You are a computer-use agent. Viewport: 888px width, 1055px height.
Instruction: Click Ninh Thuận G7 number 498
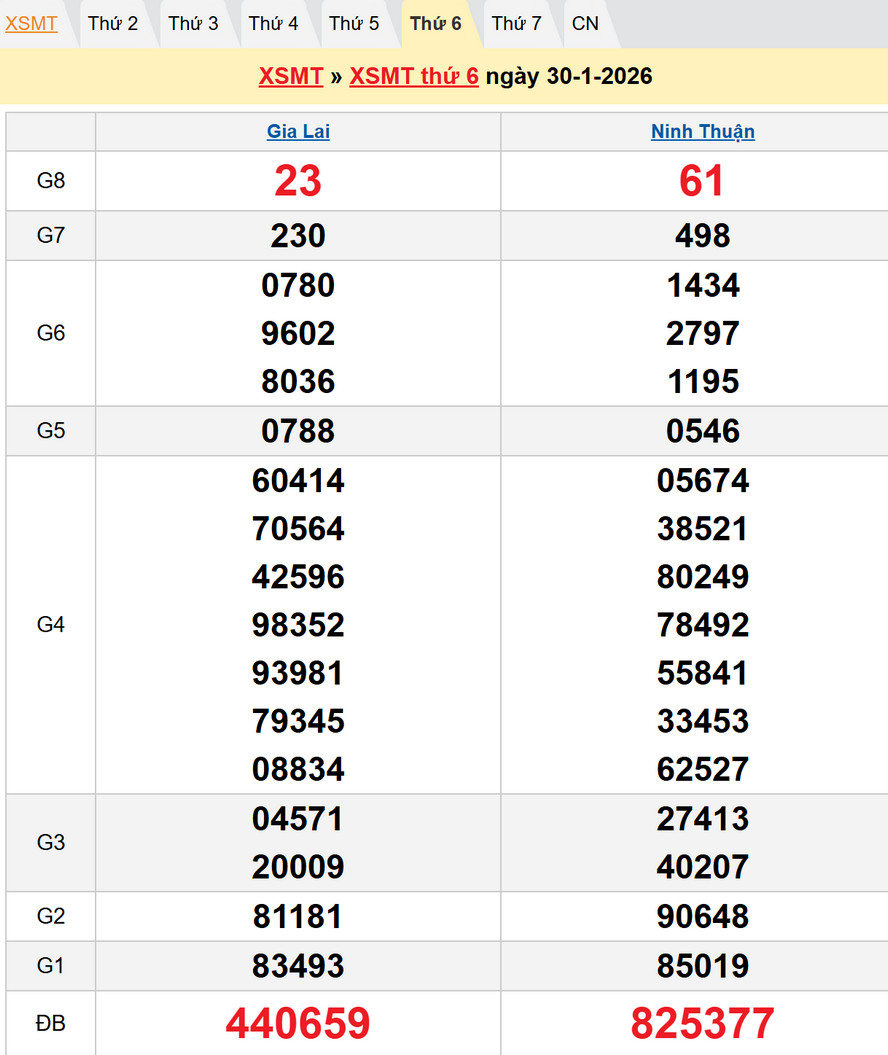[x=702, y=236]
